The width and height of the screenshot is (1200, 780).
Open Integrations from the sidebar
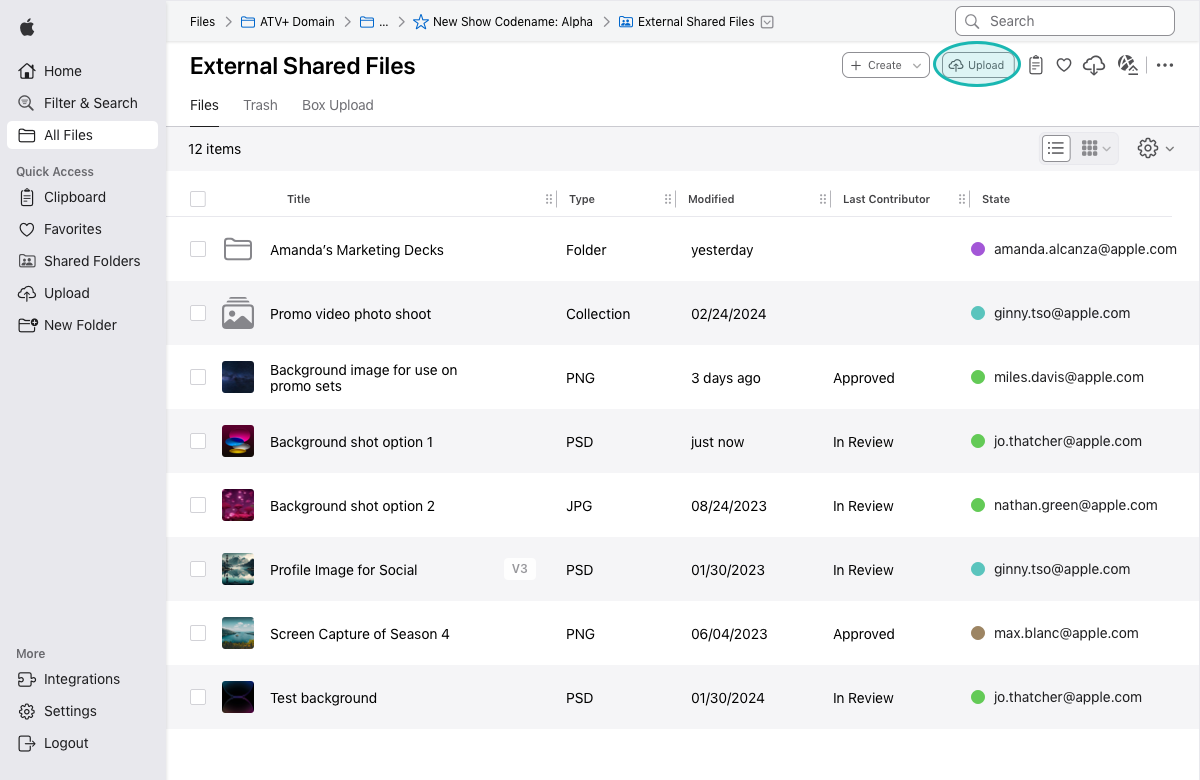pos(81,679)
